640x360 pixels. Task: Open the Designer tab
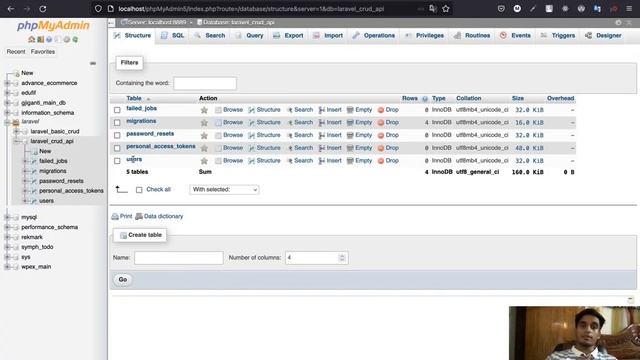pos(603,36)
